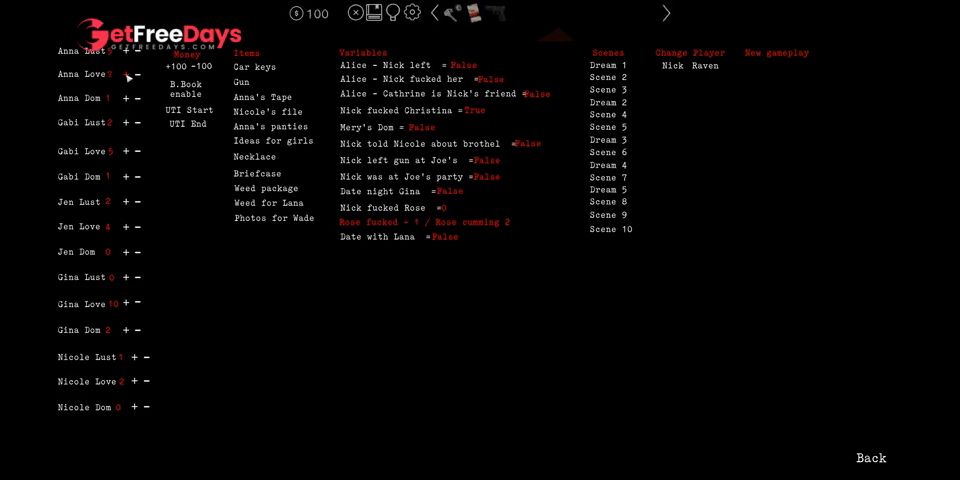Decrease Anna Love with minus

(x=138, y=75)
